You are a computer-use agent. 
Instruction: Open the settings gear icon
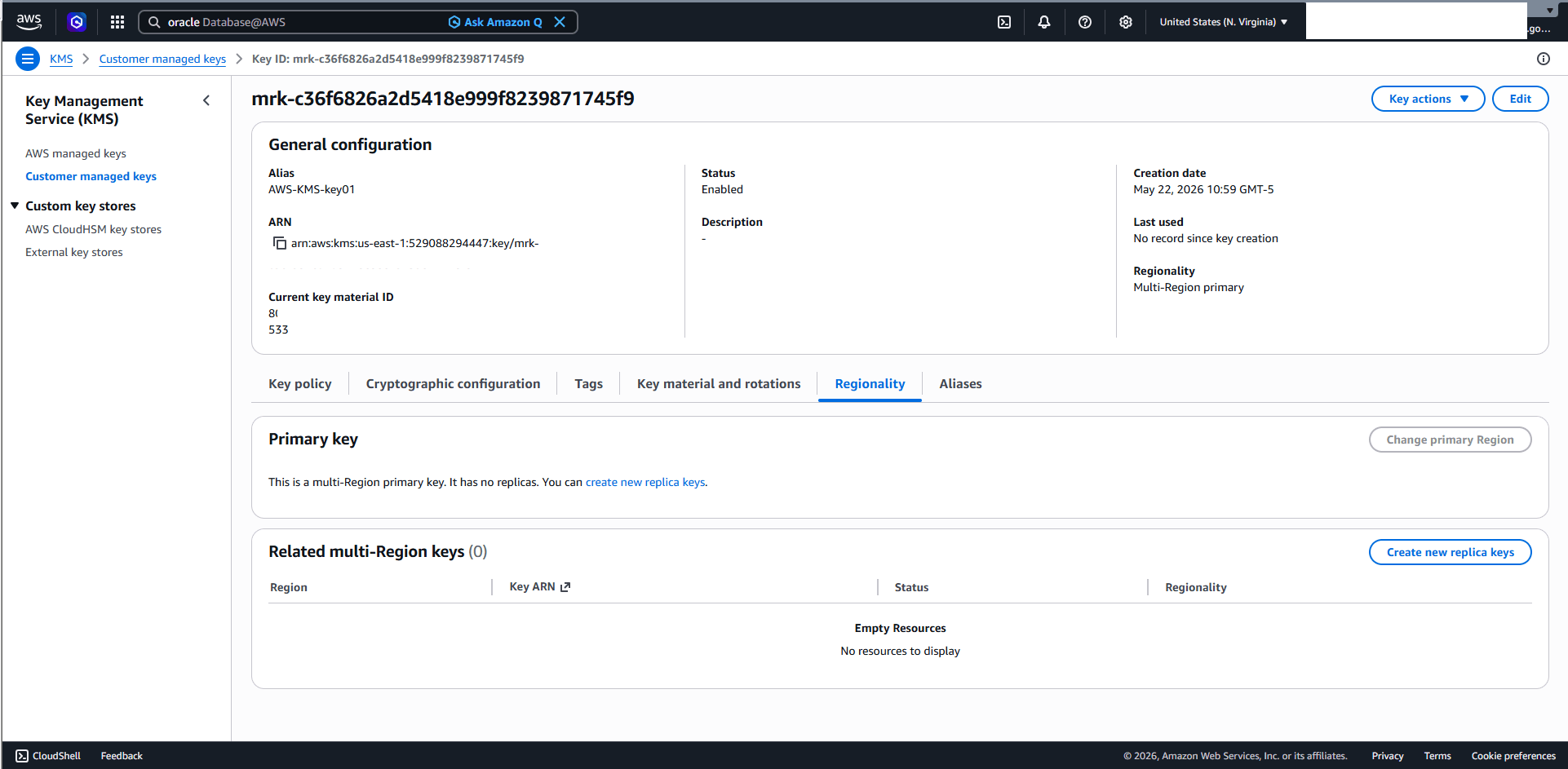(x=1126, y=22)
